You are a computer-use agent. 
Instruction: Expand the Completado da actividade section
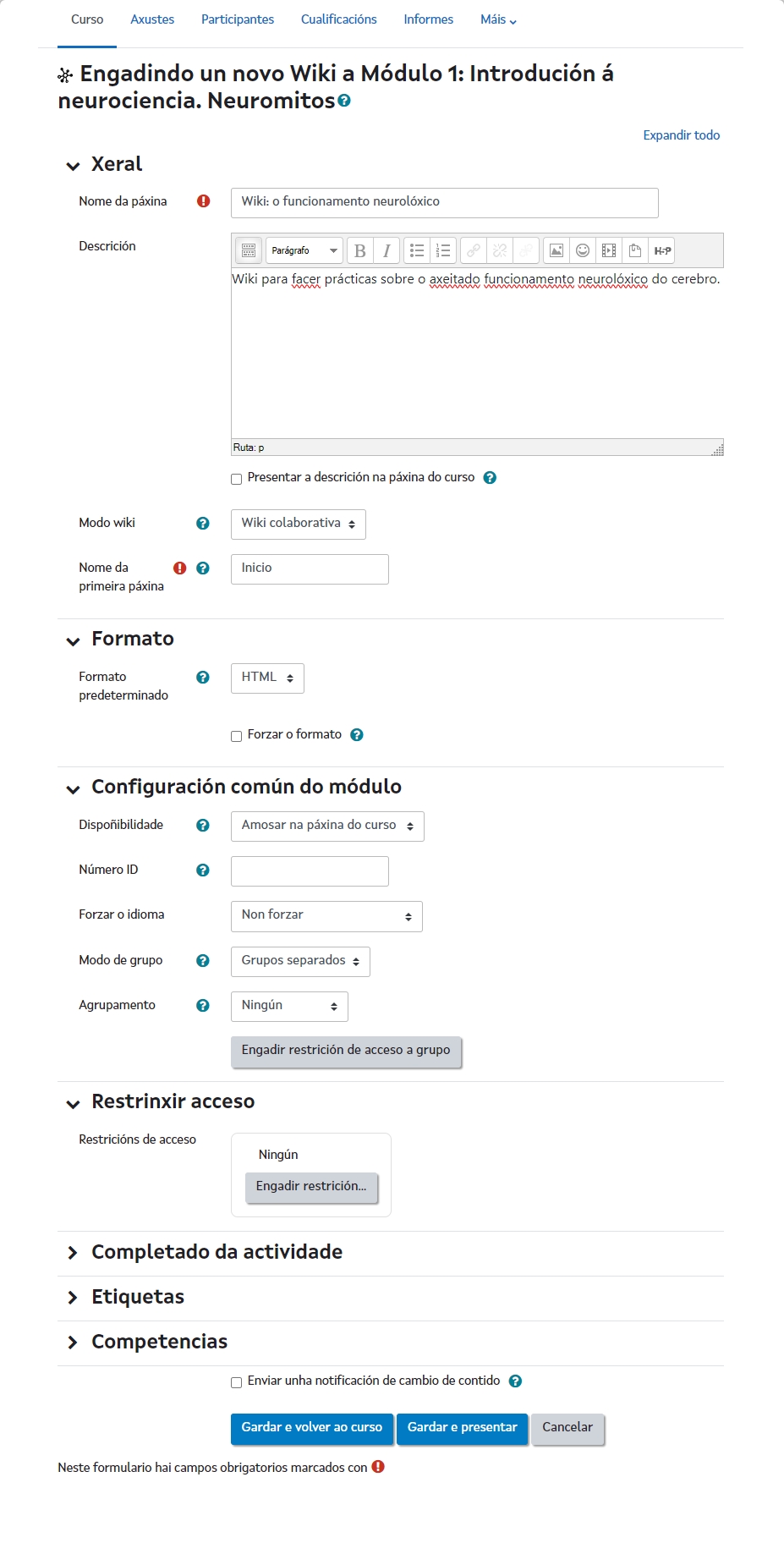[x=217, y=1252]
